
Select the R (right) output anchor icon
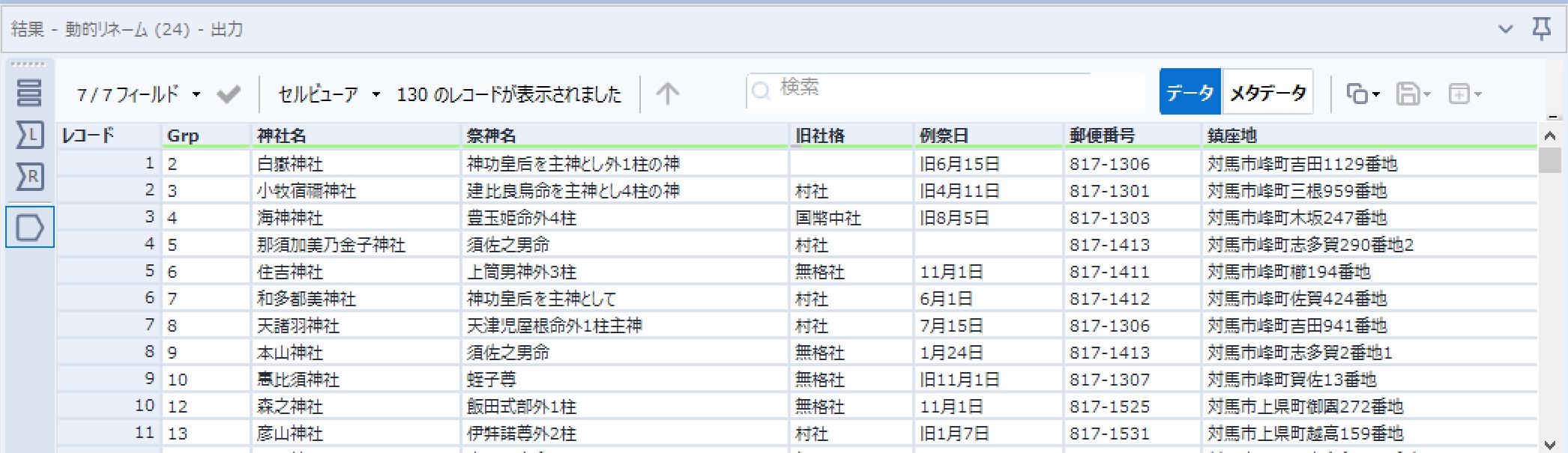[29, 177]
